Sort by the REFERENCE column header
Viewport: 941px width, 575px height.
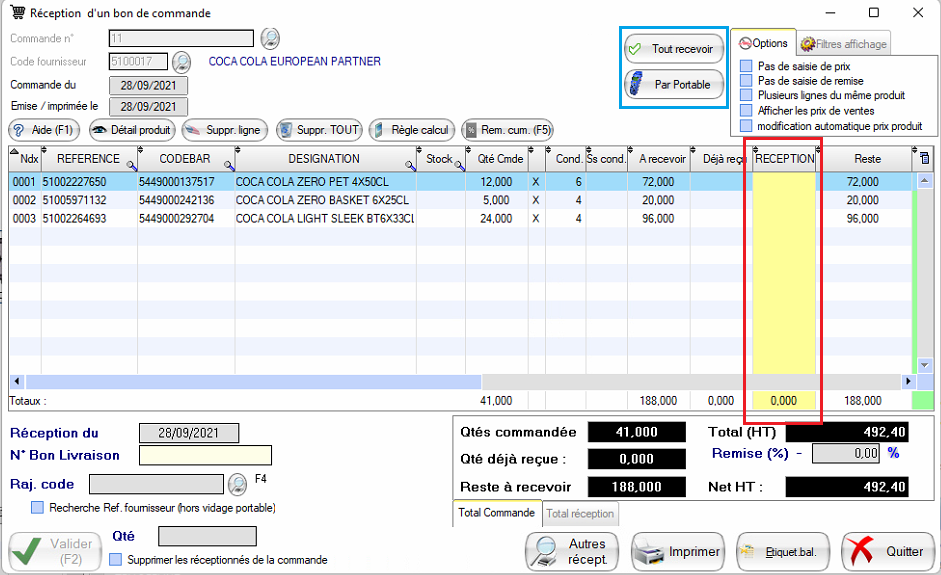[88, 159]
